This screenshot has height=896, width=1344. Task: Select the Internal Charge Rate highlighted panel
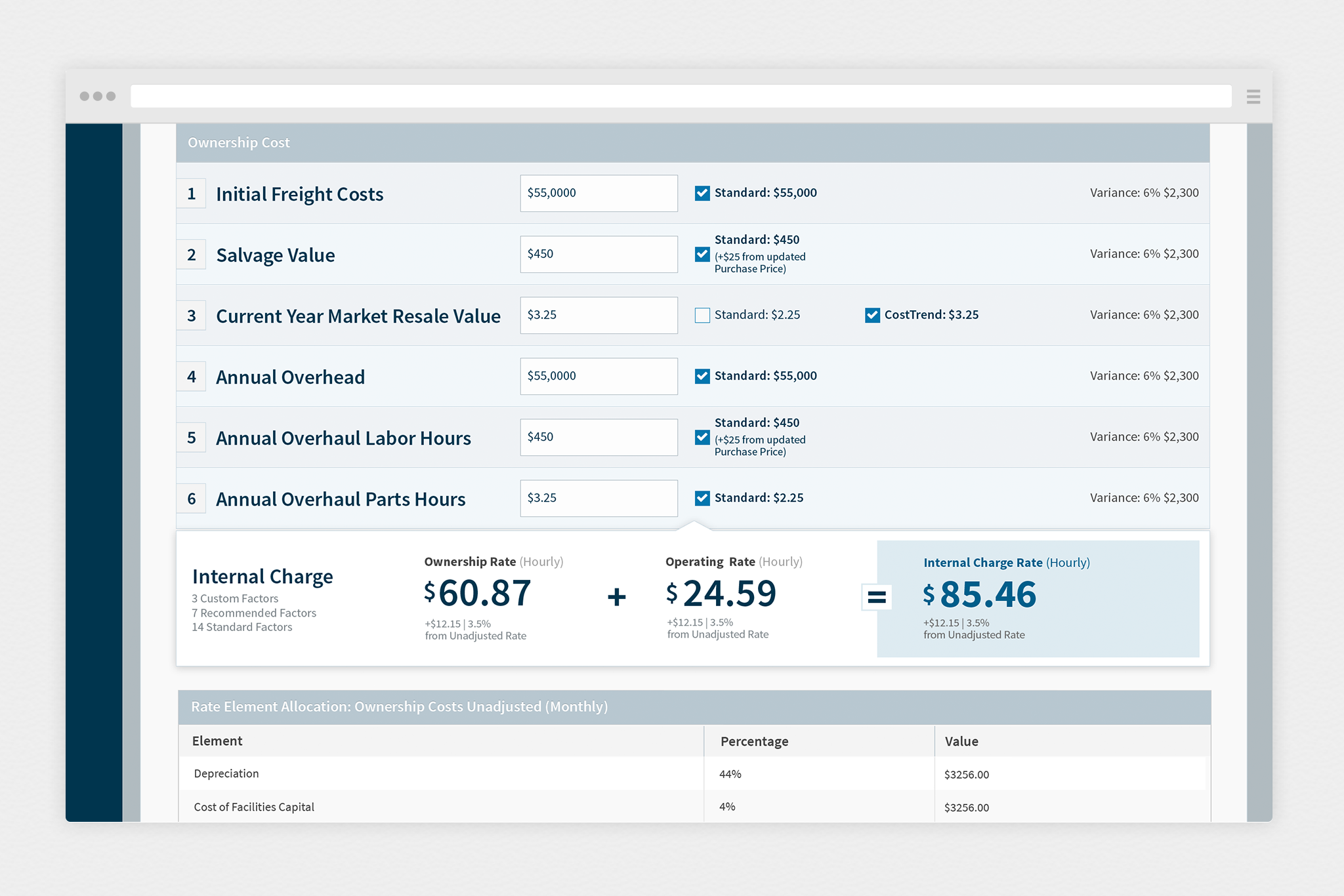1038,598
